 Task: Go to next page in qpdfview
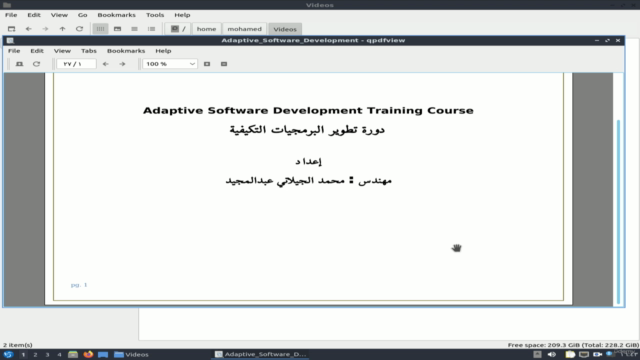tap(122, 64)
